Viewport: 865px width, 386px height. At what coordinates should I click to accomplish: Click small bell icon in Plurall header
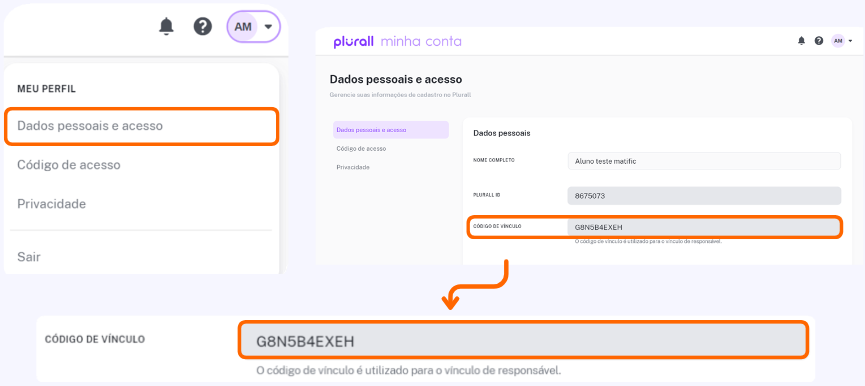(x=802, y=41)
